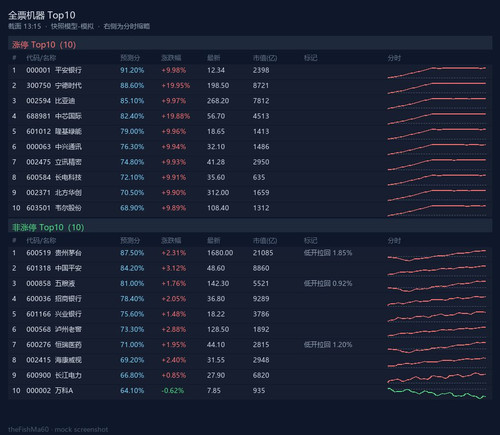500x435 pixels.
Task: Select stock 000063 中兴通讯
Action: click(x=54, y=147)
